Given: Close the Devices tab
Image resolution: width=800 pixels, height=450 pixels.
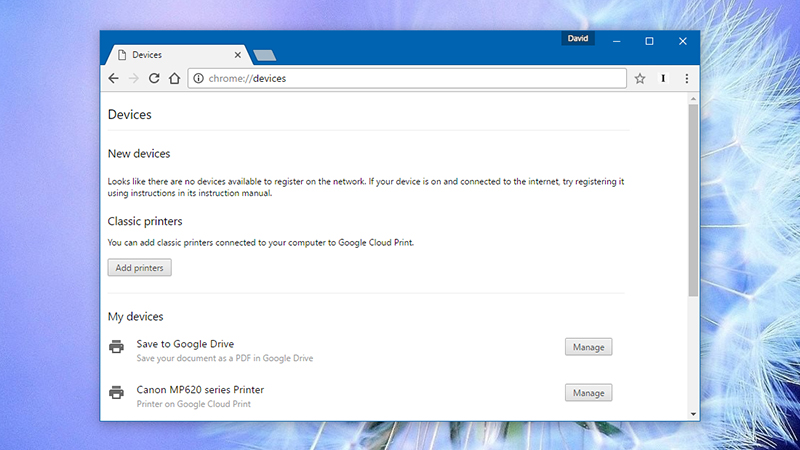Looking at the screenshot, I should click(x=238, y=55).
